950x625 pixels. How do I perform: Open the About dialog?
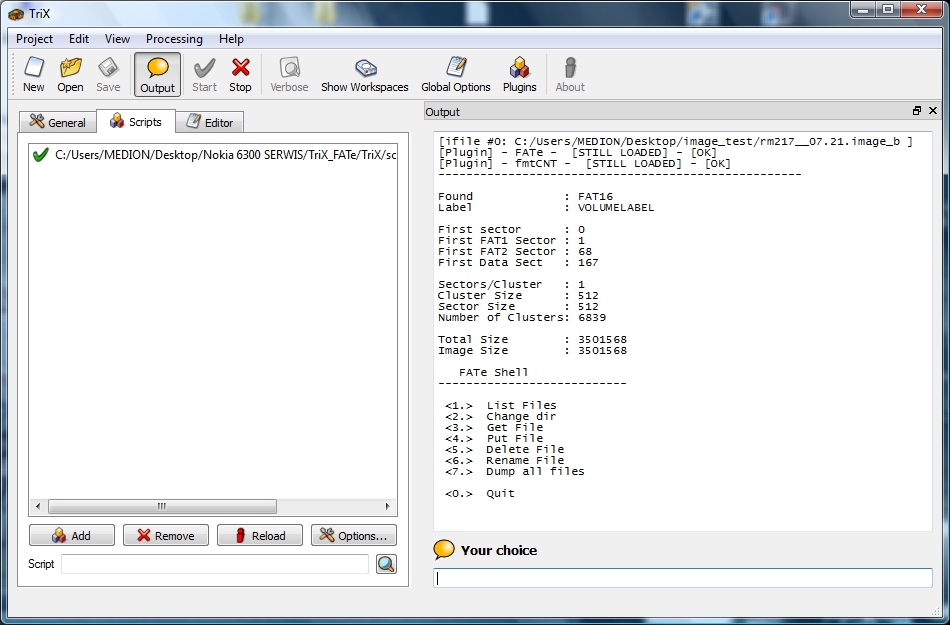pyautogui.click(x=570, y=74)
